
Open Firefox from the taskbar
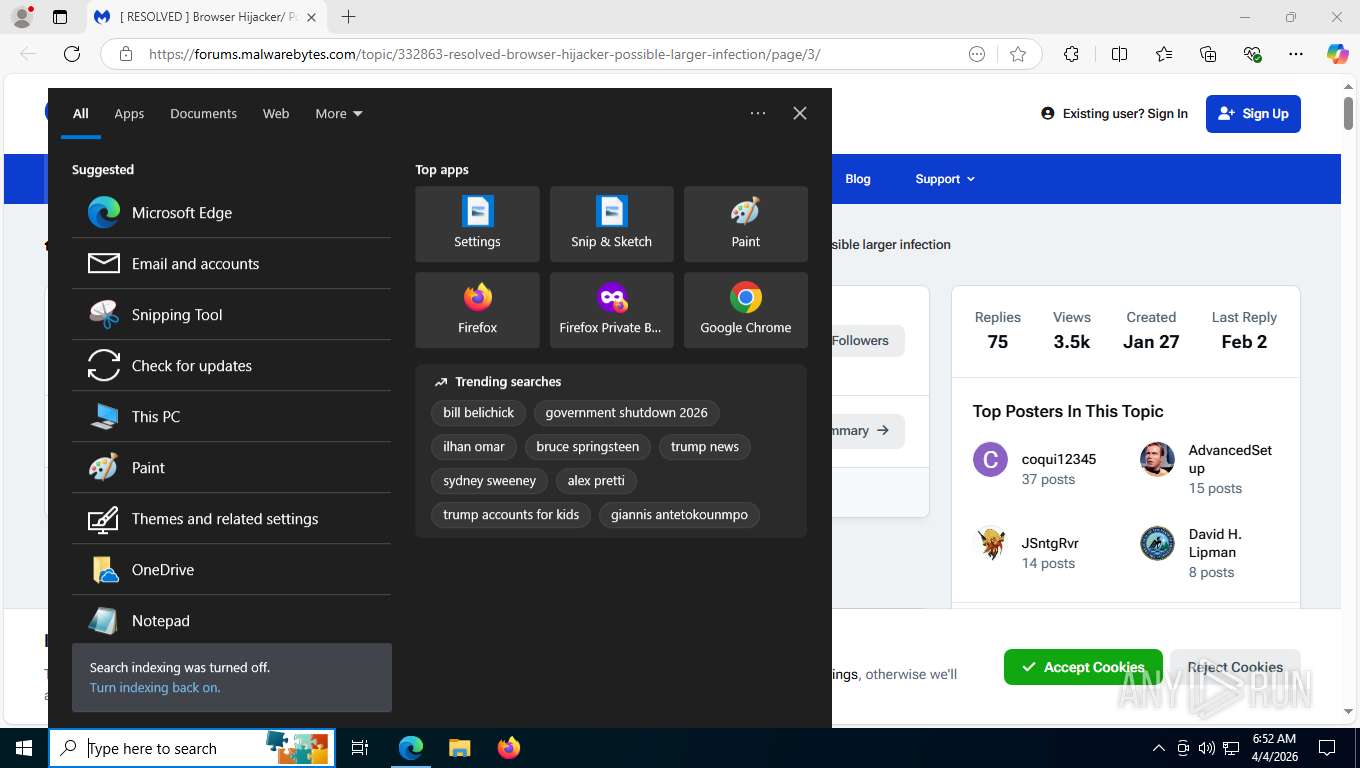(x=509, y=748)
